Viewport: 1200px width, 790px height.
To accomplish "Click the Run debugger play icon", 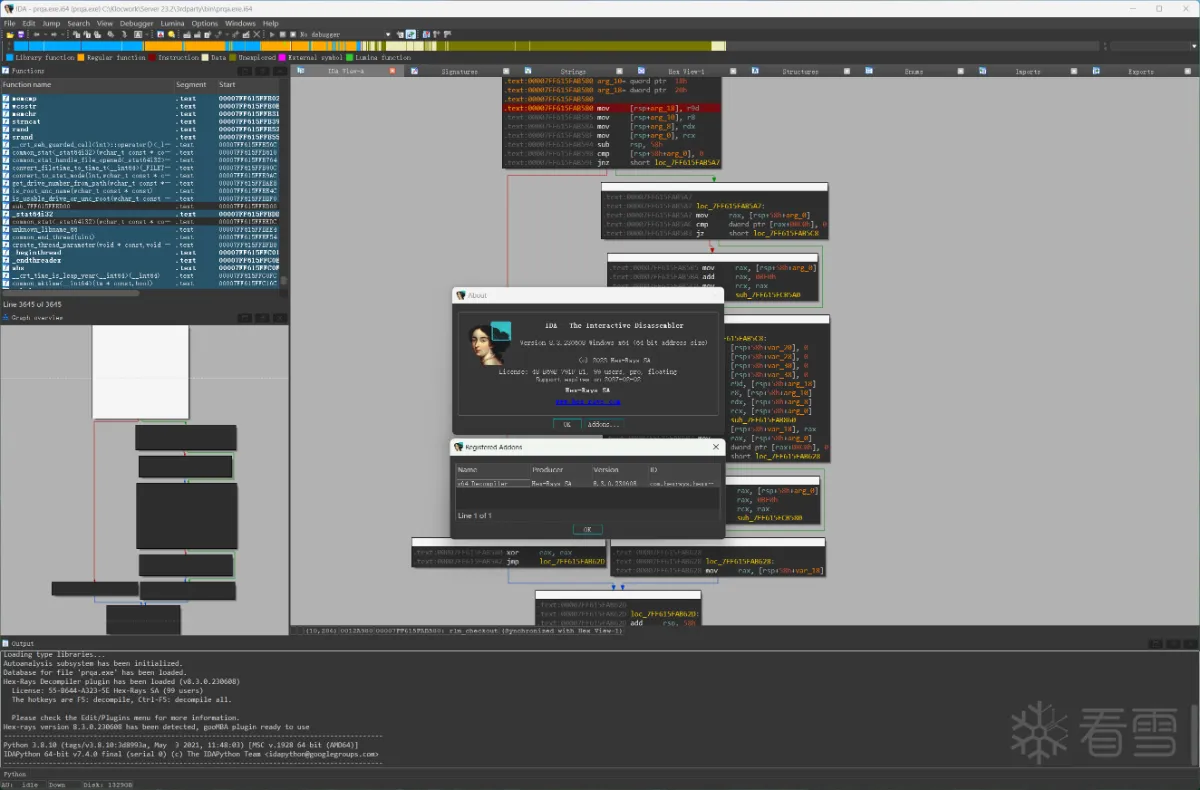I will point(271,34).
